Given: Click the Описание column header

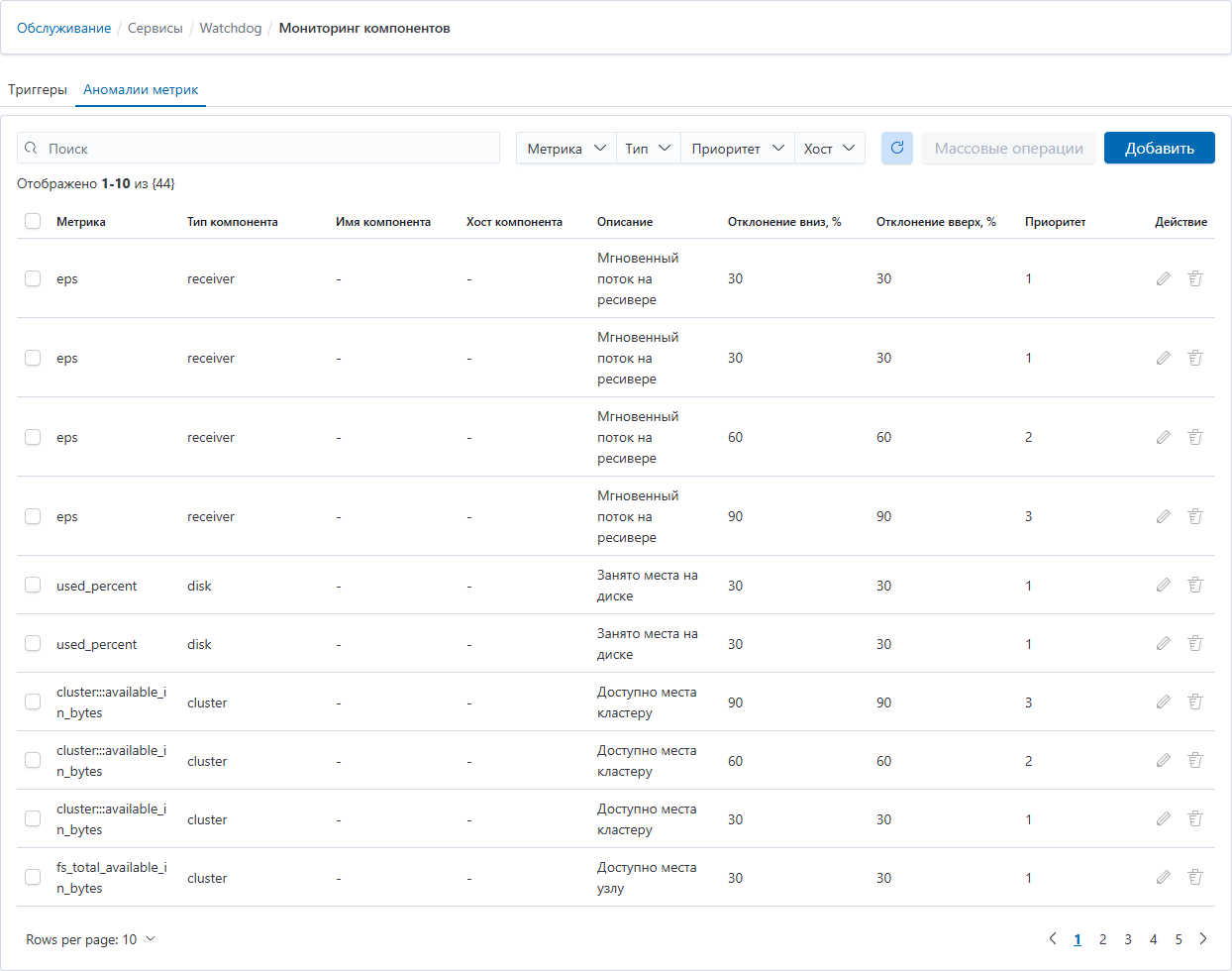Looking at the screenshot, I should pos(625,222).
